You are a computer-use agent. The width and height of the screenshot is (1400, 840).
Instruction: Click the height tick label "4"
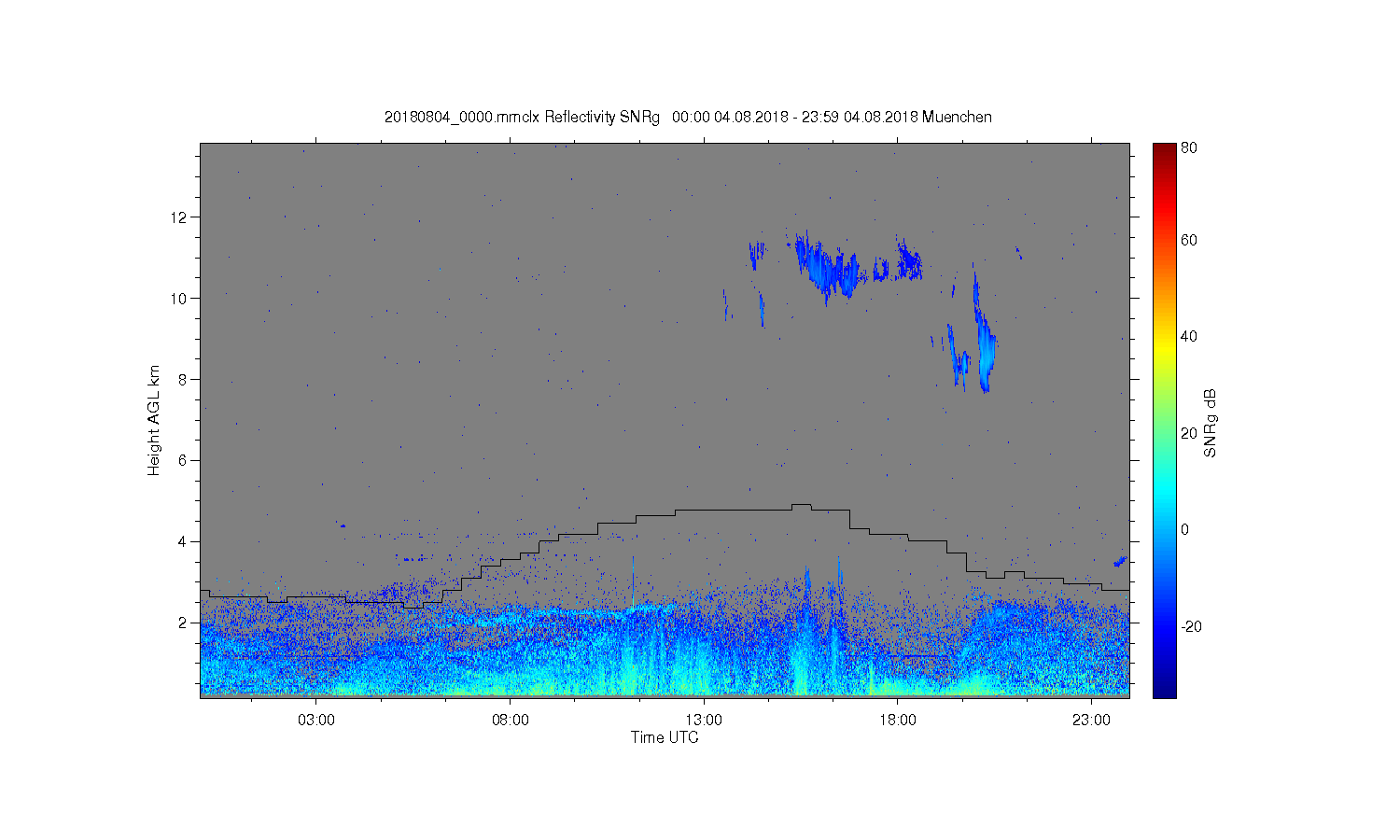click(x=184, y=541)
